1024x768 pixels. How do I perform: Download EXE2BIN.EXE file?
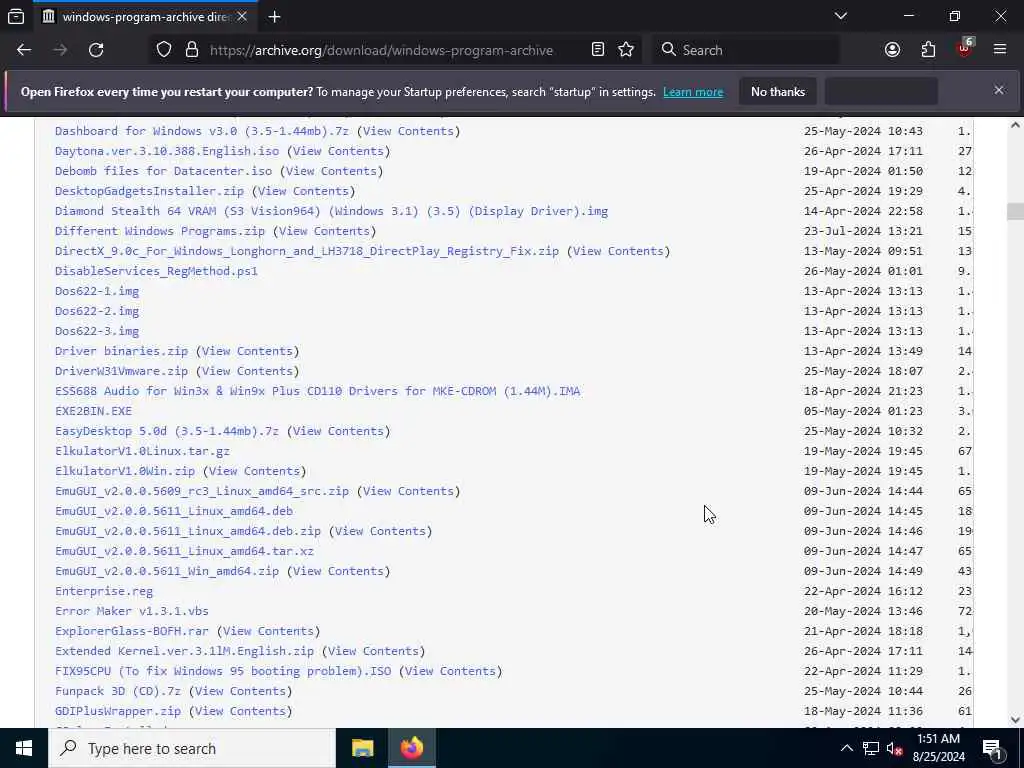93,411
